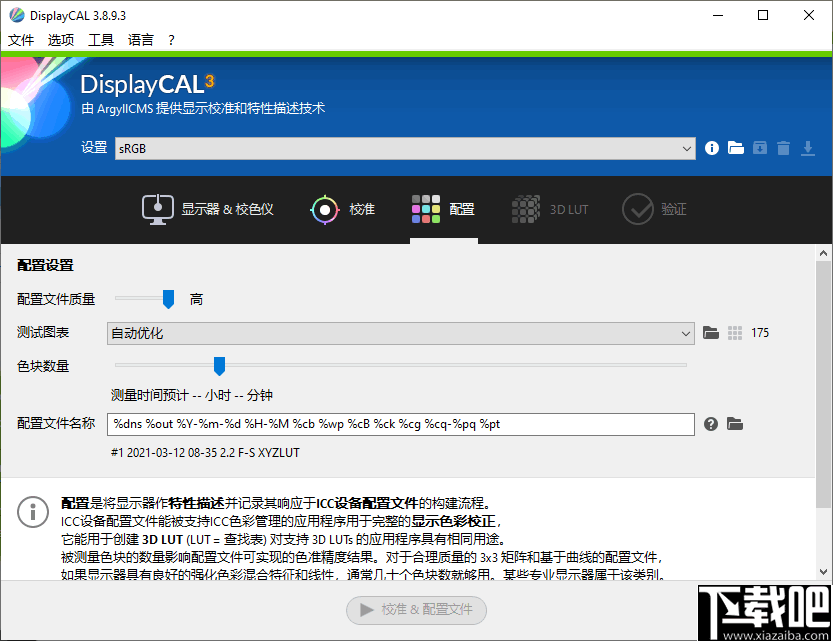Viewport: 833px width, 641px height.
Task: Open the 工具 menu
Action: pyautogui.click(x=100, y=39)
